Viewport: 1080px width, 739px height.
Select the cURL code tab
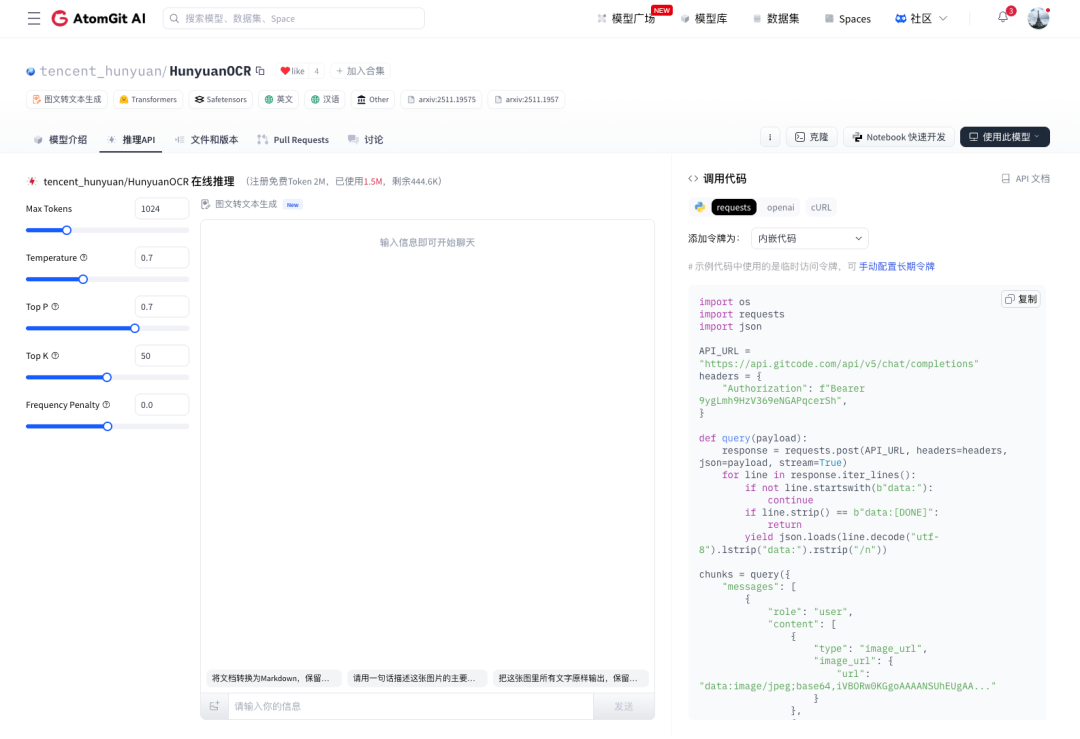coord(821,207)
